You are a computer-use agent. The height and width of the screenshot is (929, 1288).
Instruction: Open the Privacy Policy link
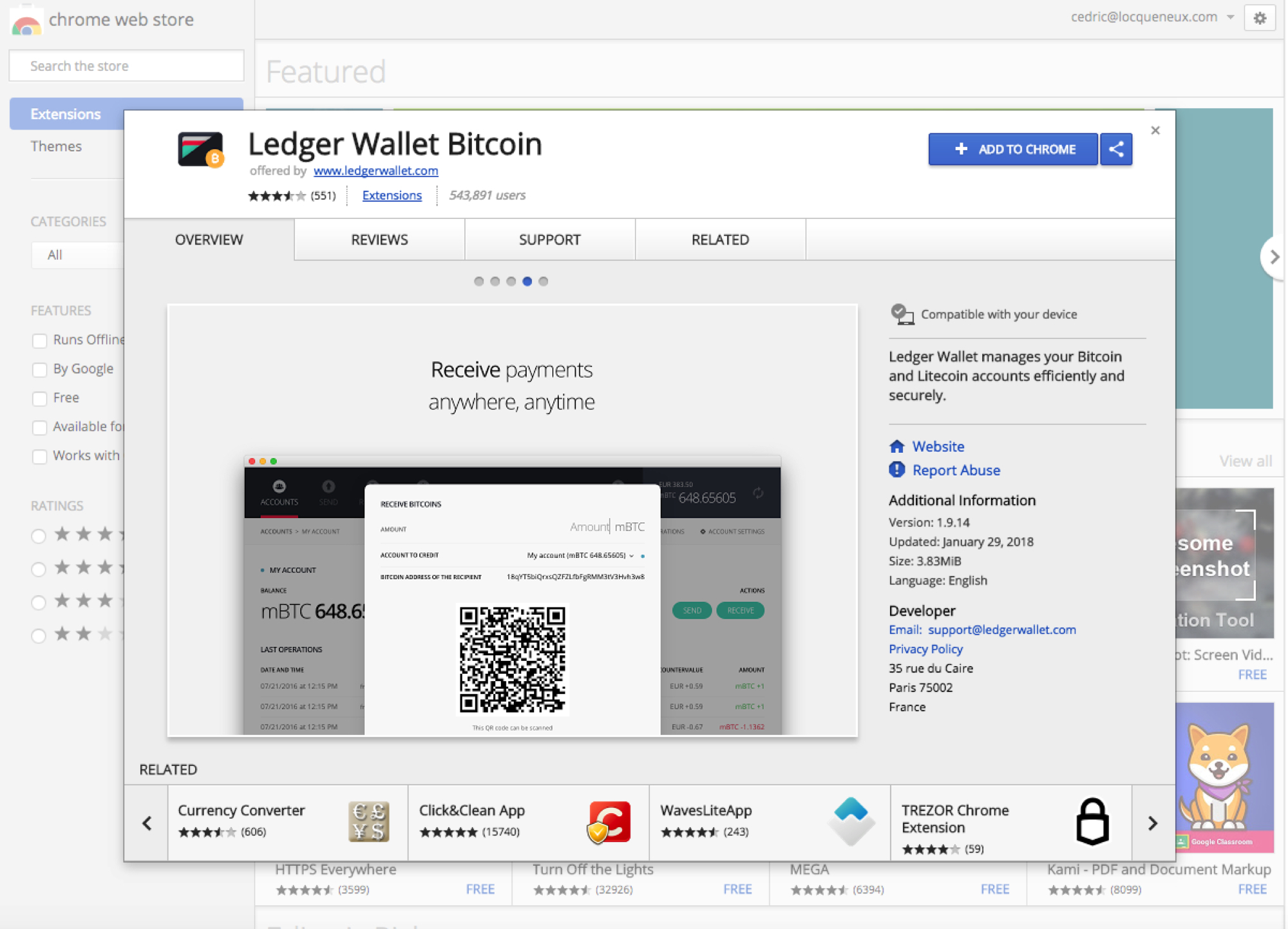925,649
